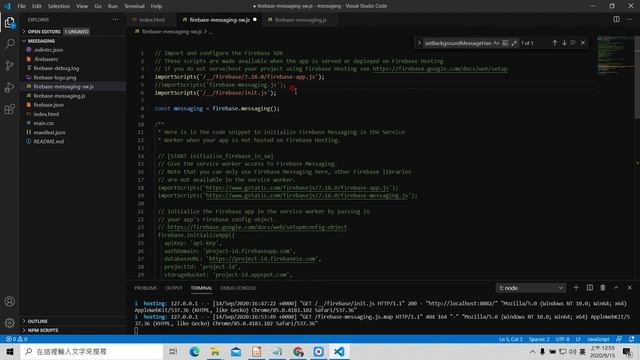Screen dimensions: 640x360
Task: Go to next match in find widget
Action: (564, 43)
